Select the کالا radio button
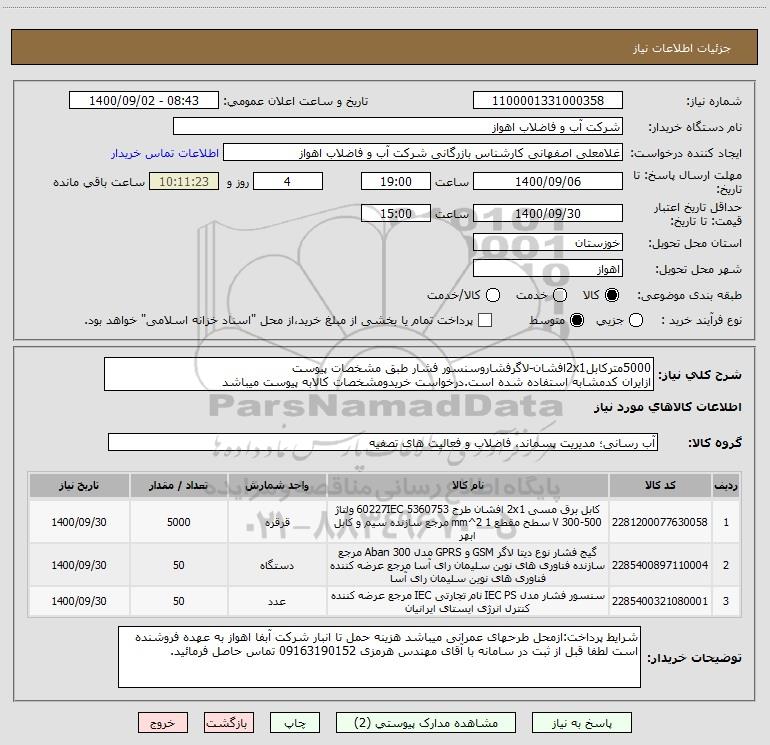This screenshot has width=770, height=745. tap(612, 295)
